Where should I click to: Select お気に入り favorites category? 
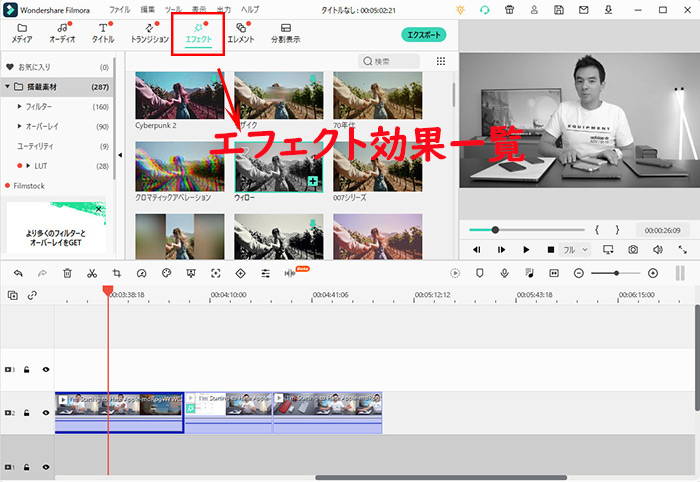pyautogui.click(x=57, y=67)
